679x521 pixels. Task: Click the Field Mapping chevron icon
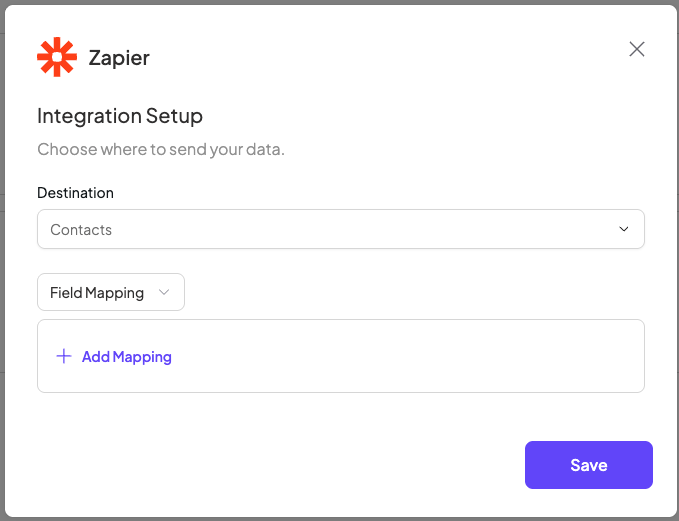[164, 293]
